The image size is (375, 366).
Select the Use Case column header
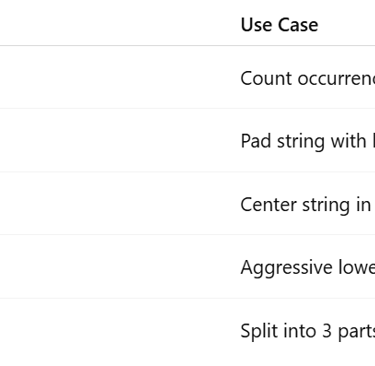pyautogui.click(x=279, y=25)
